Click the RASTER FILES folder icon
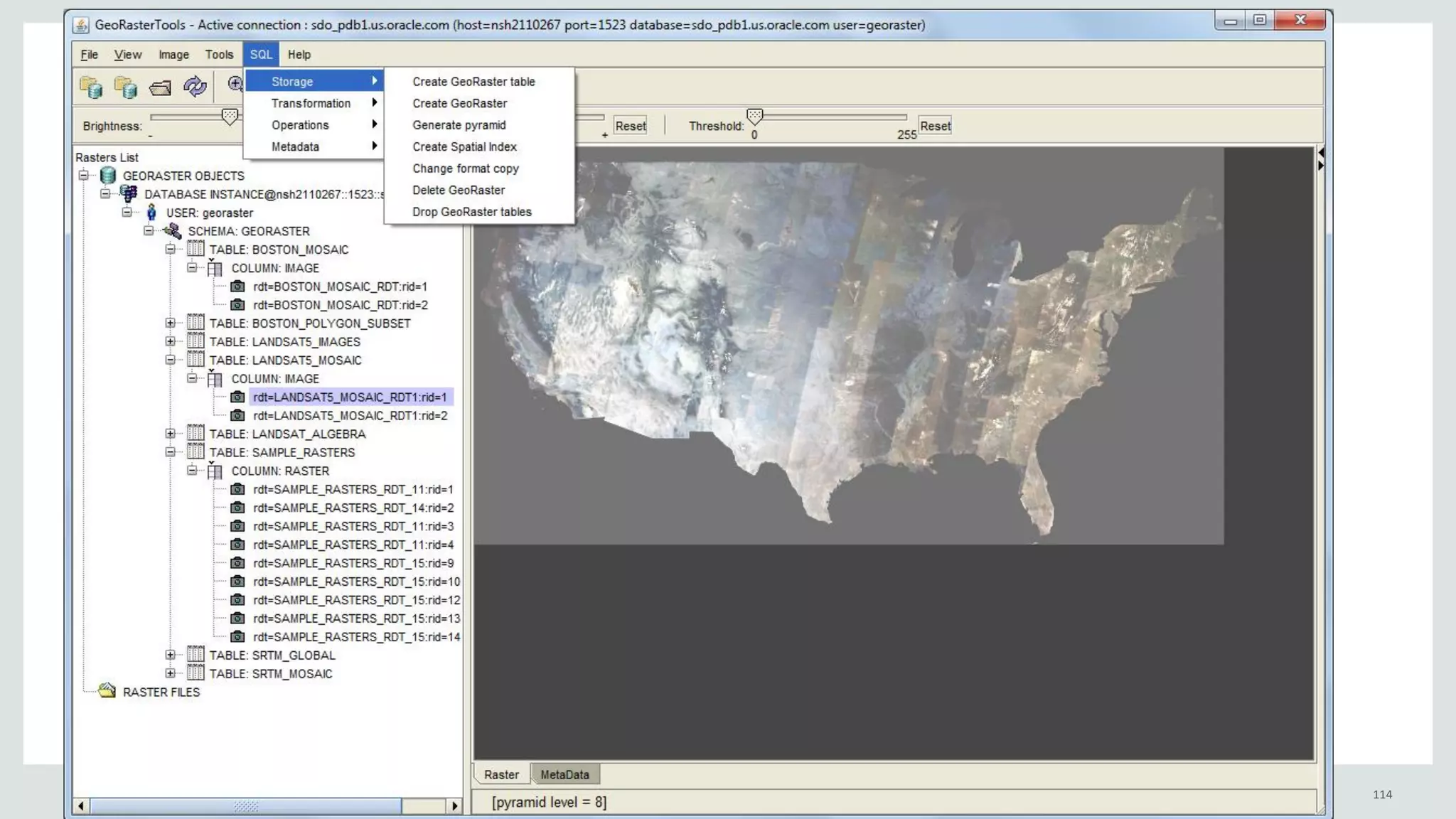Screen dimensions: 1456x819 [x=107, y=691]
